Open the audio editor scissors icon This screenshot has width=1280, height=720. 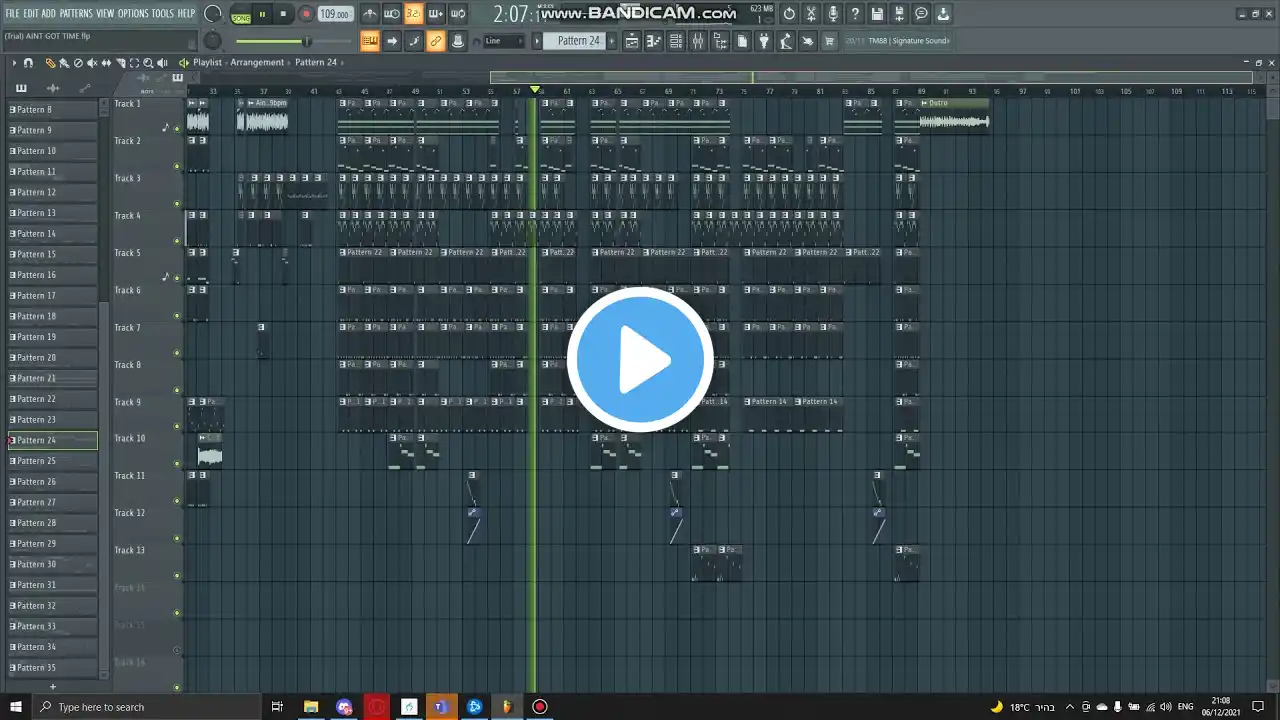[811, 14]
